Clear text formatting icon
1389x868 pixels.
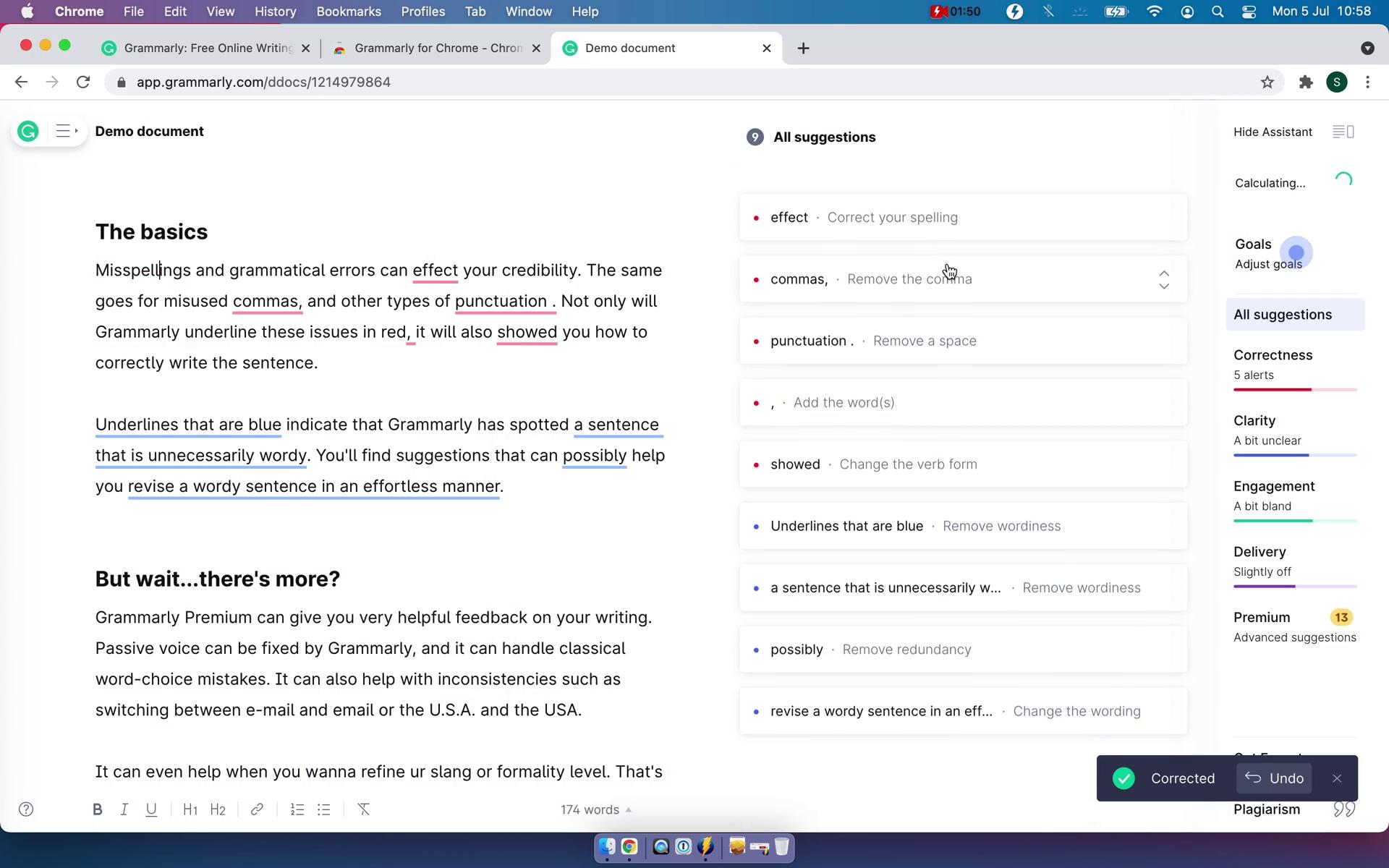tap(364, 809)
